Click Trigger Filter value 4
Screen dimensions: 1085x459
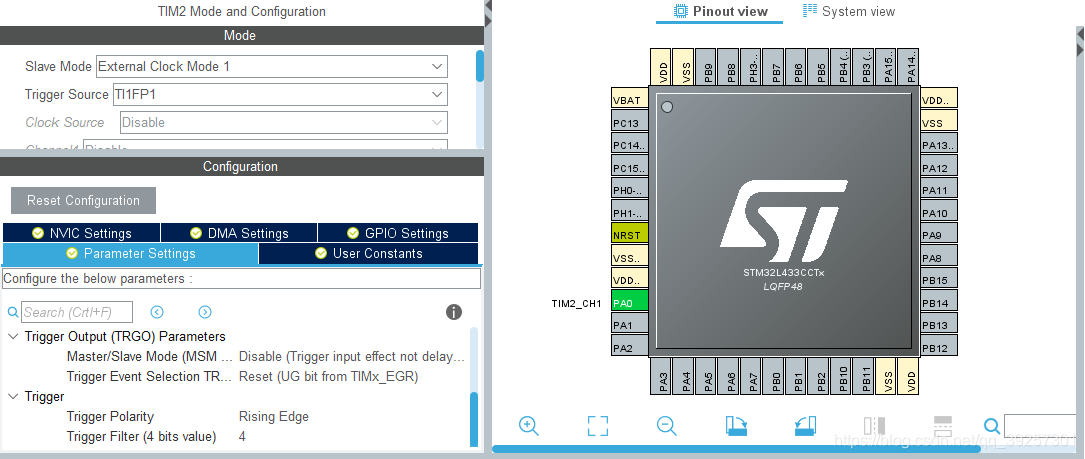(x=242, y=436)
